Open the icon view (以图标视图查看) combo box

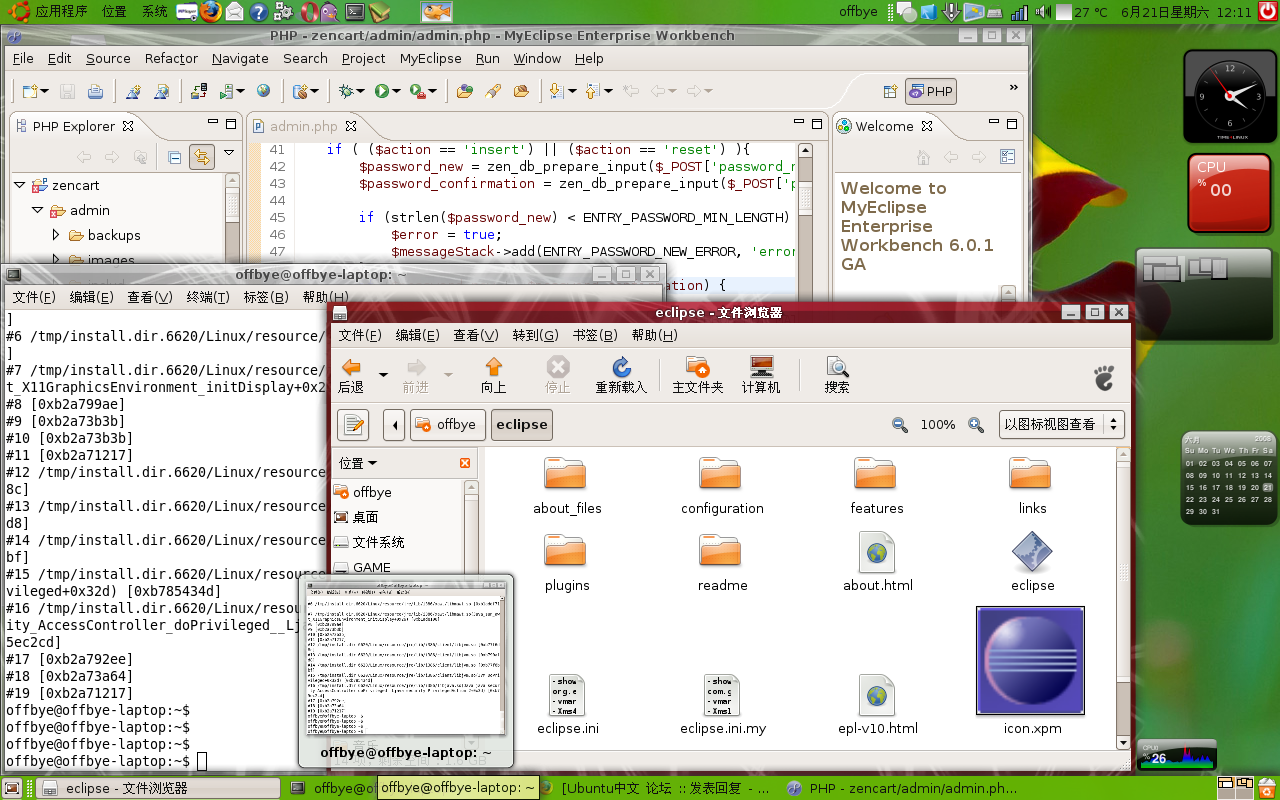click(1062, 425)
